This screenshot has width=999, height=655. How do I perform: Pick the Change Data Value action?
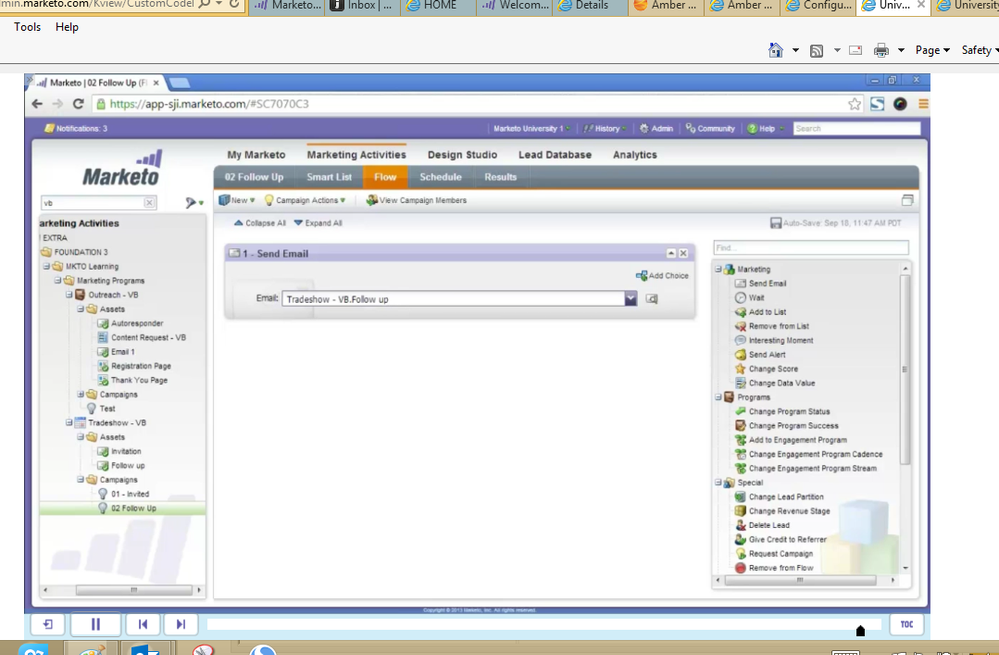pyautogui.click(x=775, y=383)
